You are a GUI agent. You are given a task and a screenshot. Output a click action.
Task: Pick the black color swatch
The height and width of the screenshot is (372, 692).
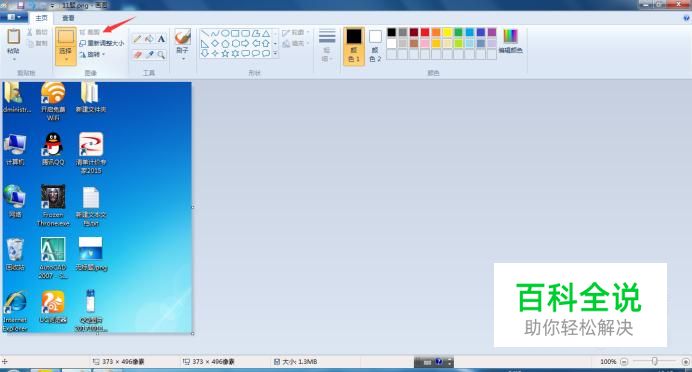(391, 32)
